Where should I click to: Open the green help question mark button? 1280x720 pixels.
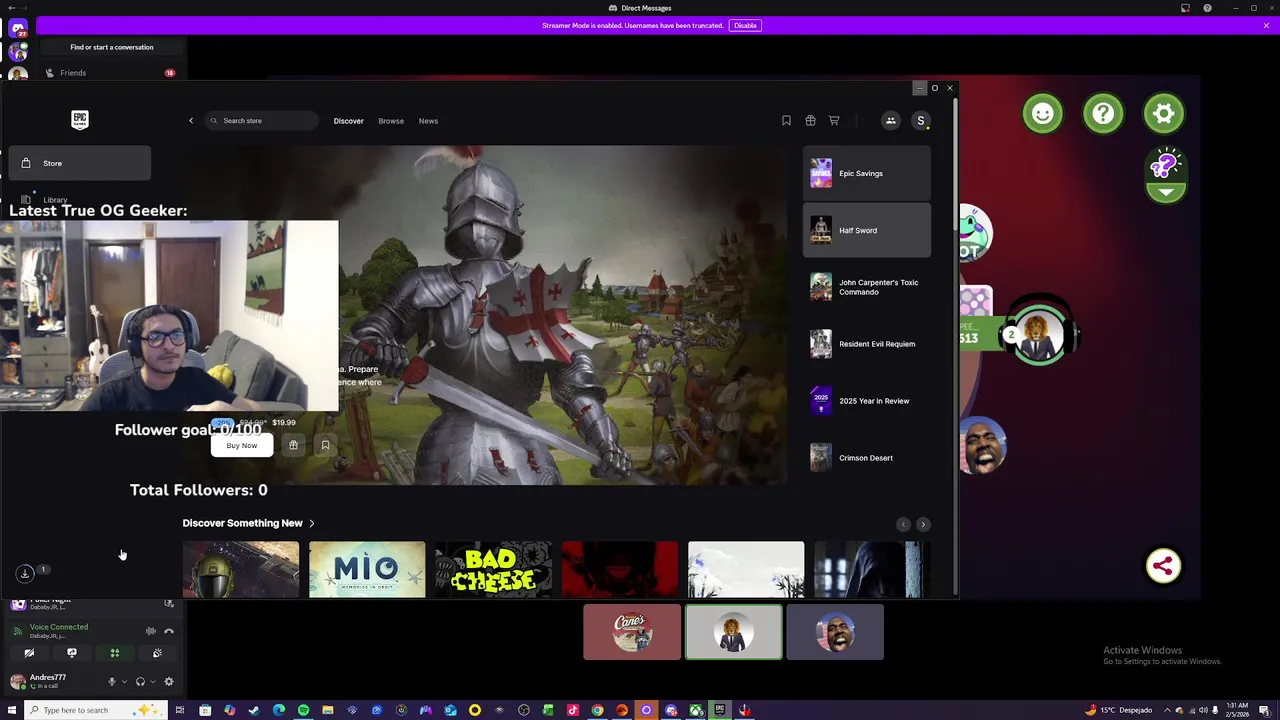[x=1103, y=114]
